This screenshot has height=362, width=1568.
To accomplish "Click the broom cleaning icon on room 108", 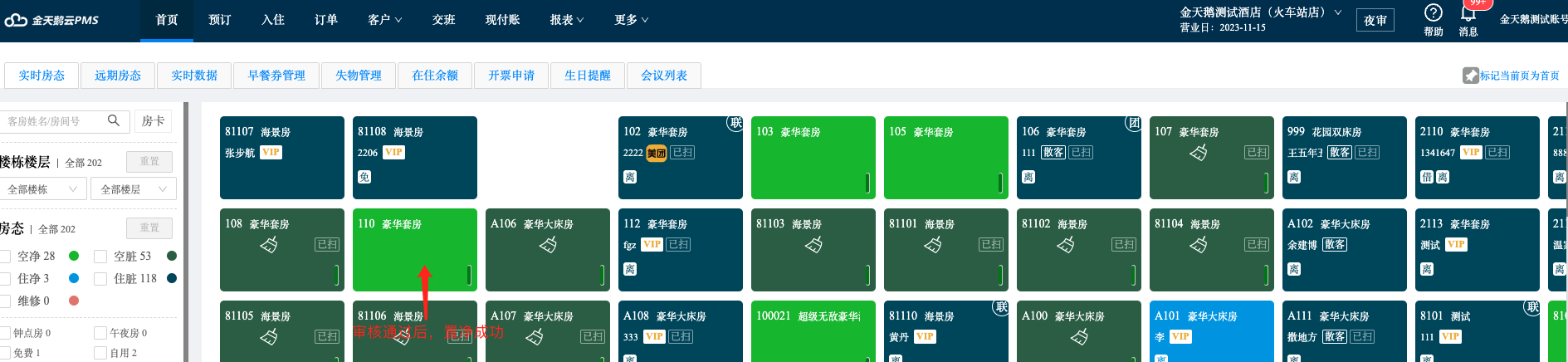I will coord(269,244).
